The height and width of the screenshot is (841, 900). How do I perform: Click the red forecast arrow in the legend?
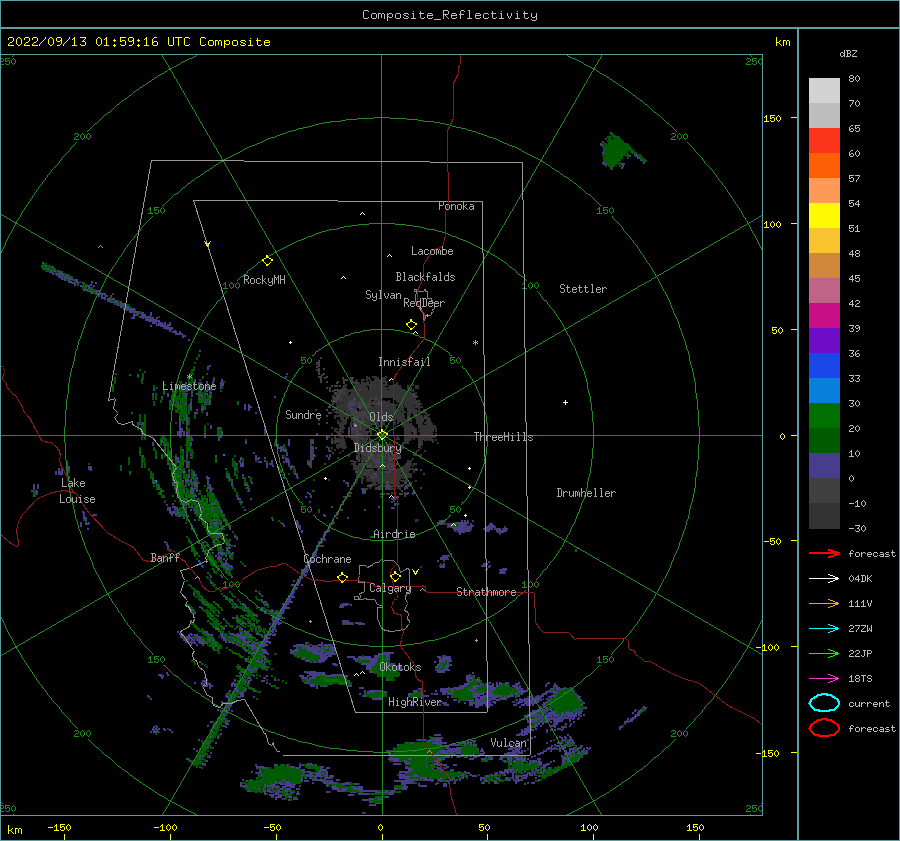point(824,553)
